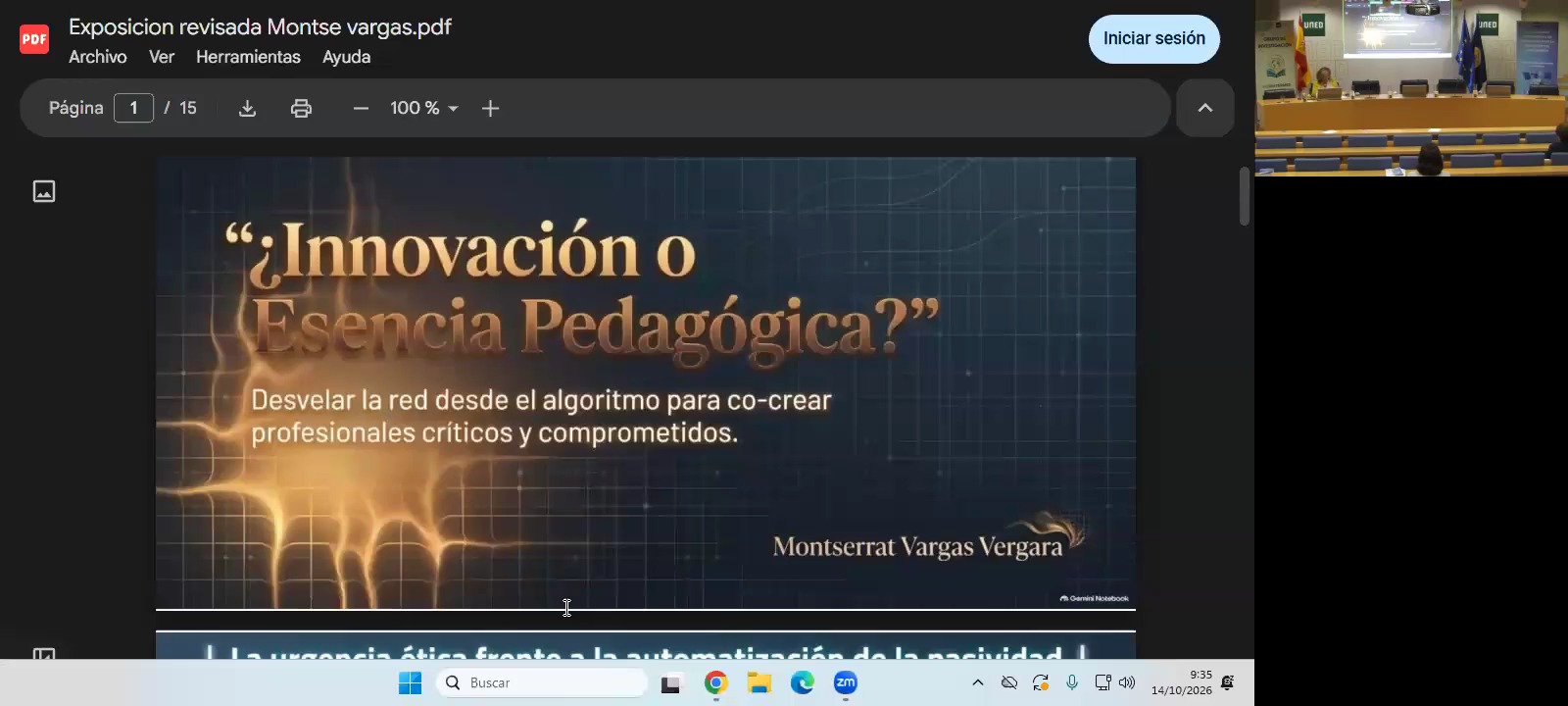Open notifications bell with do-not-disturb

coord(1227,682)
